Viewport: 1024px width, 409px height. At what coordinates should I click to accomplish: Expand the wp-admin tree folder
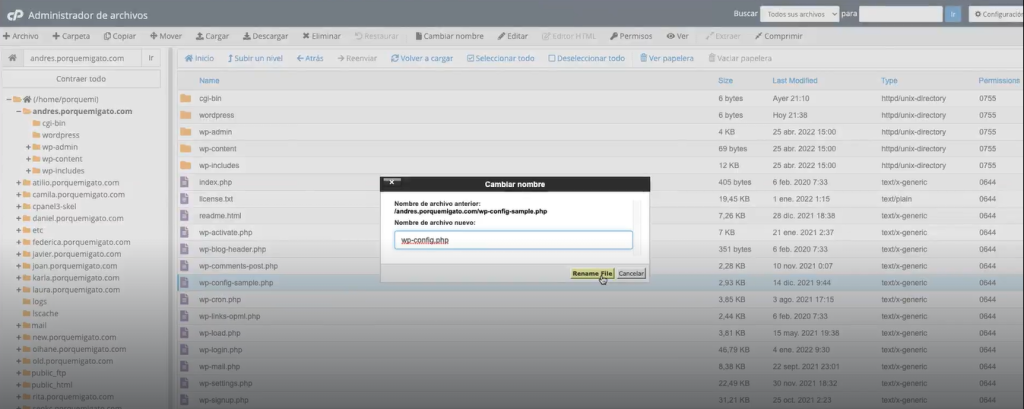(x=29, y=147)
